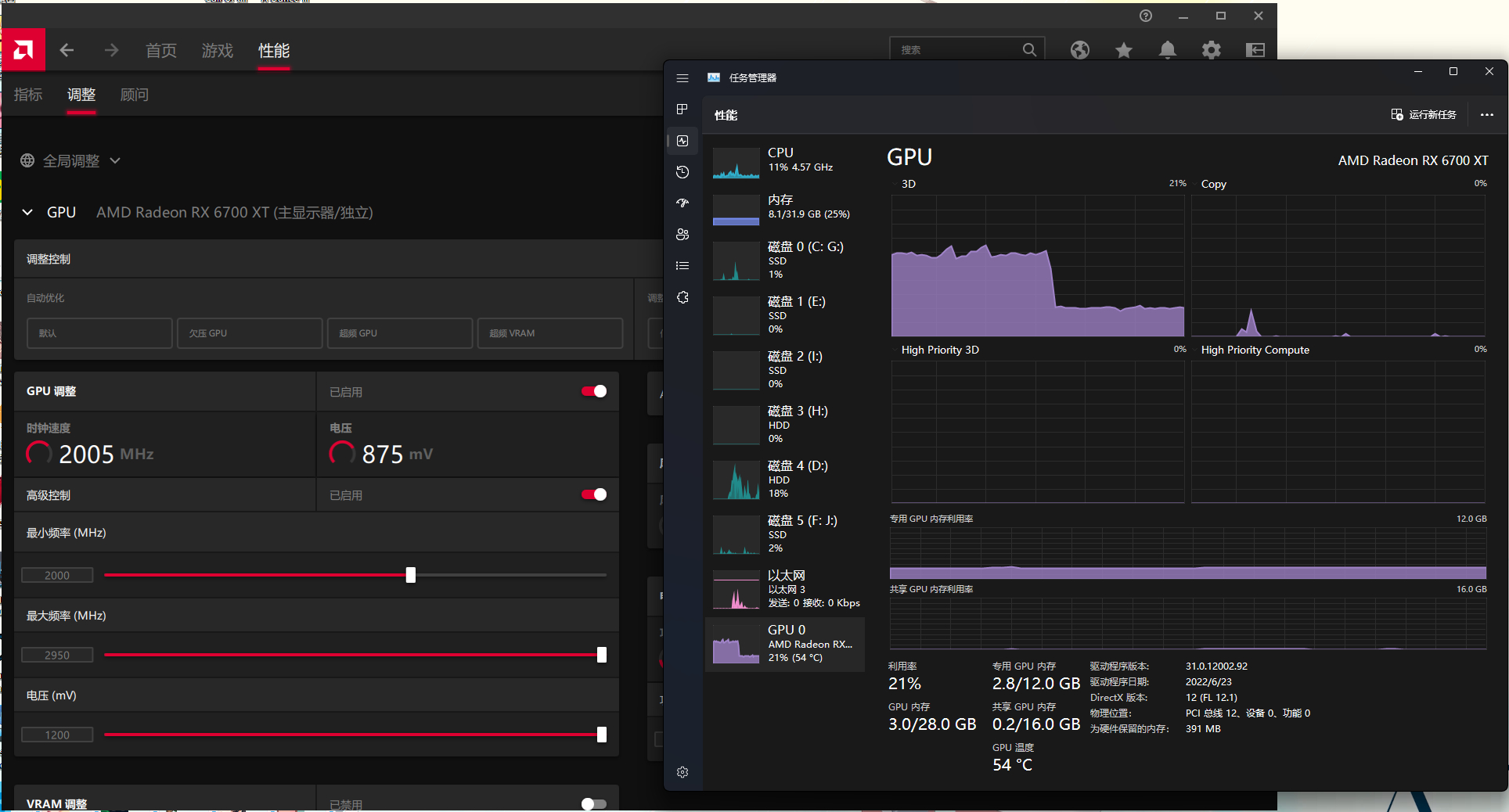The width and height of the screenshot is (1509, 812).
Task: Open favorites star icon in AMD Software
Action: click(1124, 50)
